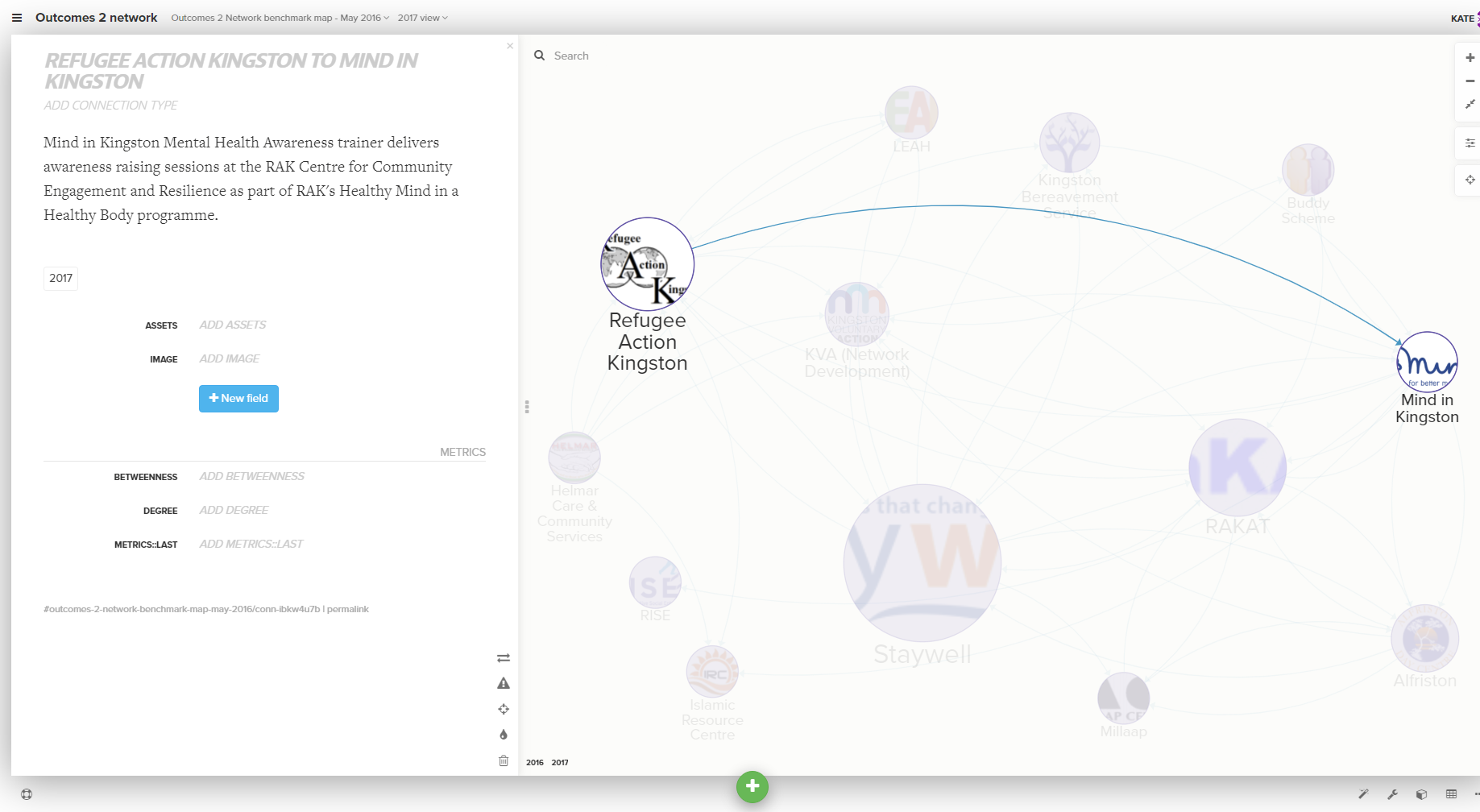Select the Alfriston node
This screenshot has height=812, width=1480.
(1424, 639)
